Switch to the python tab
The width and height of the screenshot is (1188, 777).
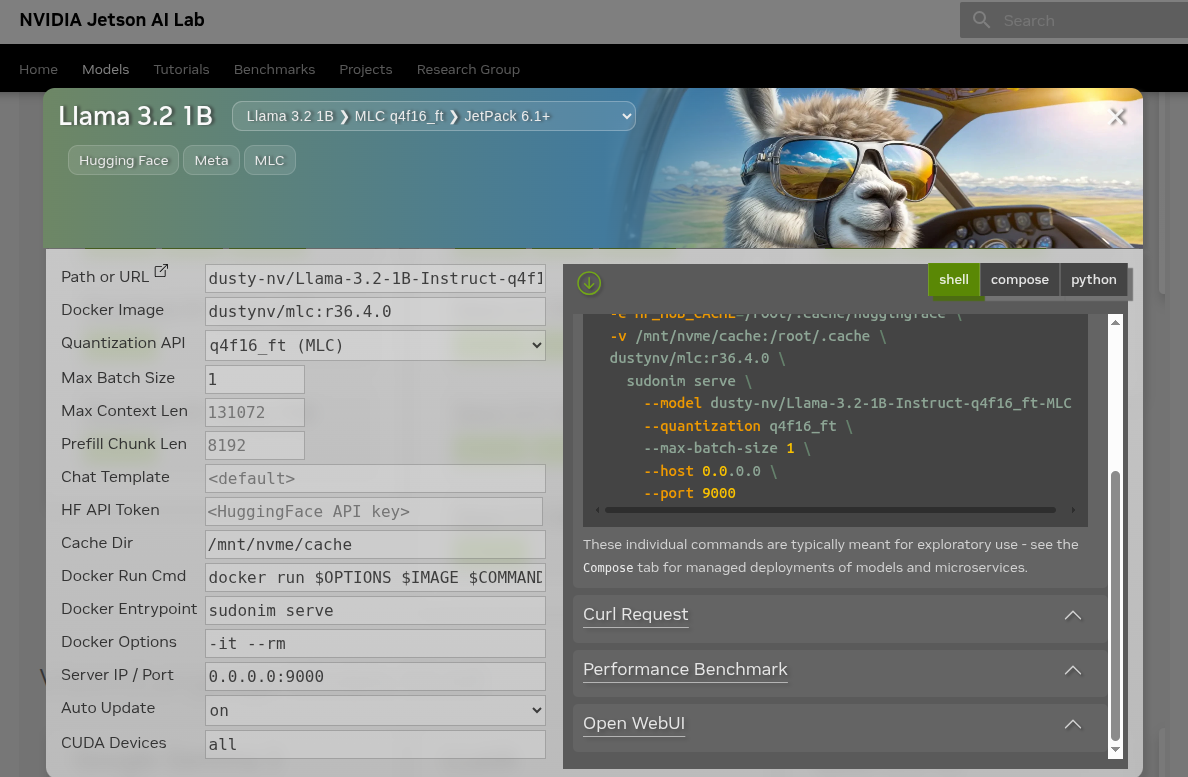(1093, 279)
